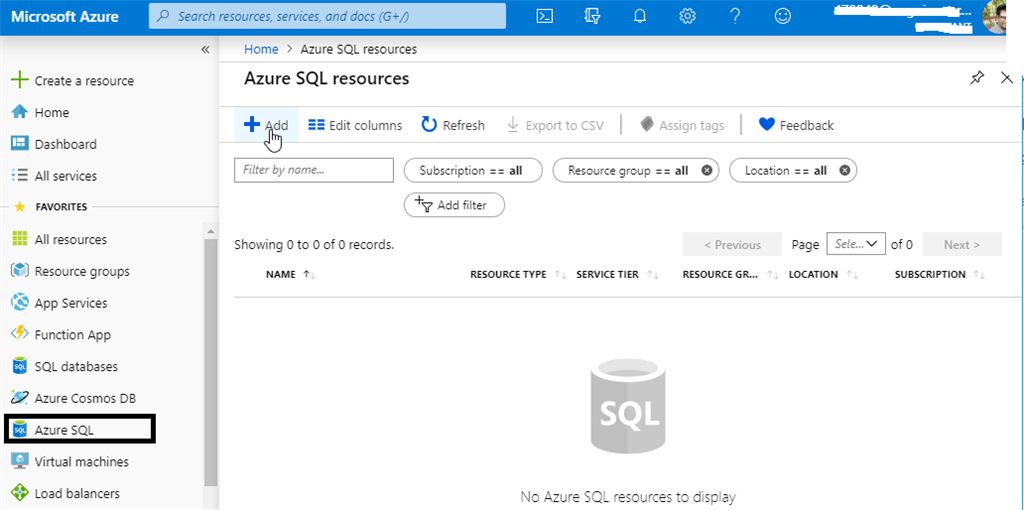Open Cloud Shell from the top bar

(545, 16)
